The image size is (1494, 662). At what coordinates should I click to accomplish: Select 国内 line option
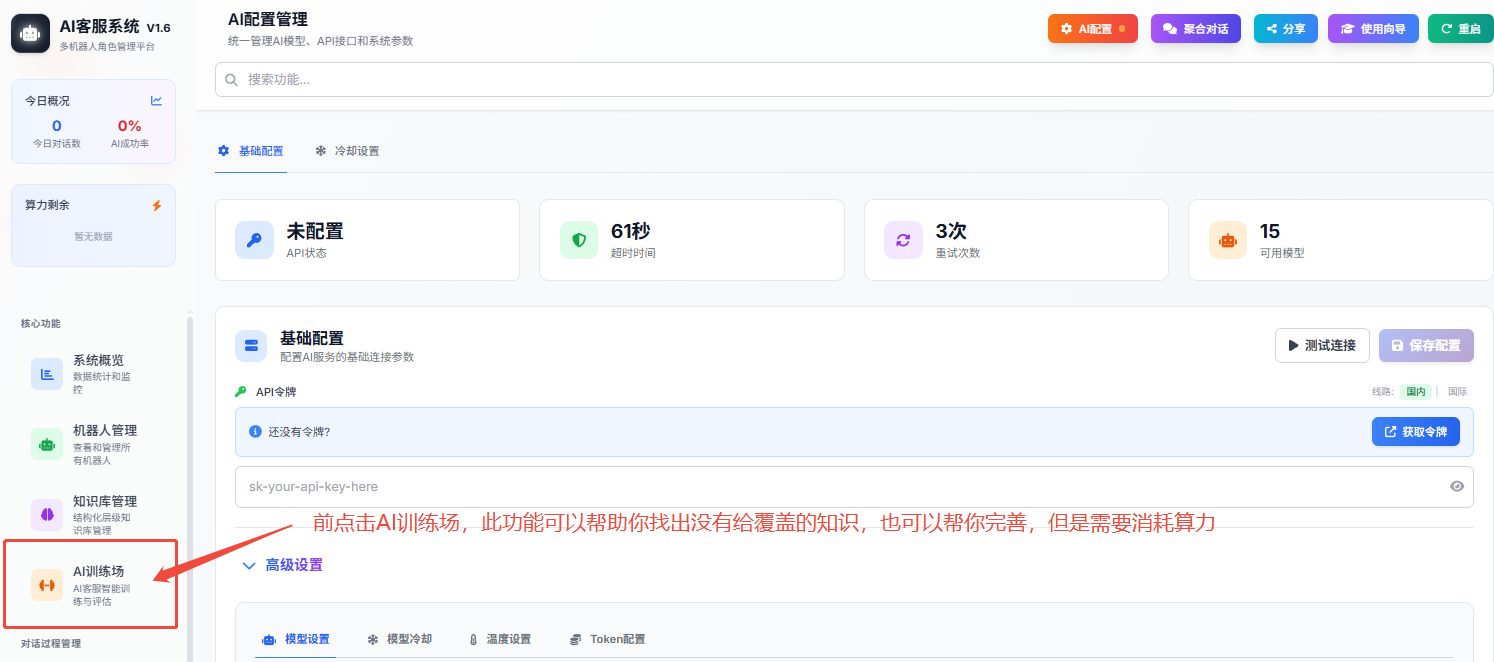pyautogui.click(x=1415, y=392)
